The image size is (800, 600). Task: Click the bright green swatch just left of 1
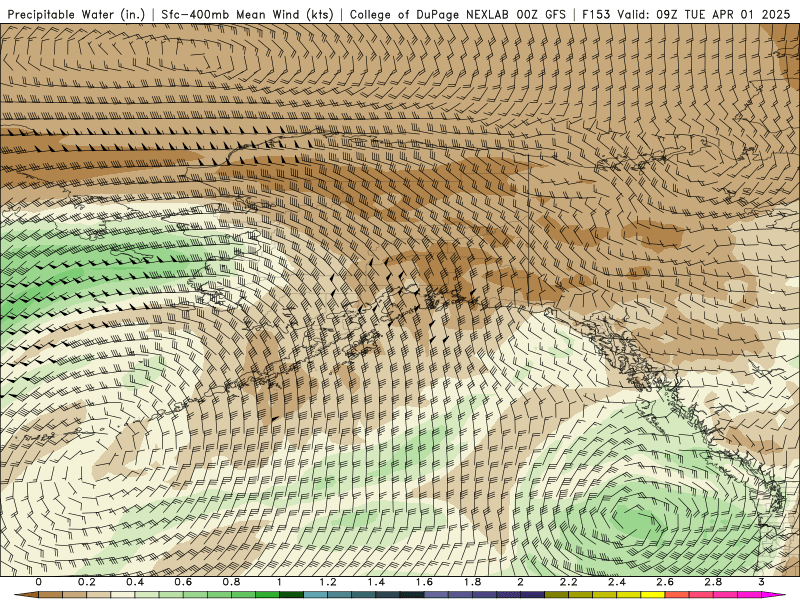click(x=267, y=595)
